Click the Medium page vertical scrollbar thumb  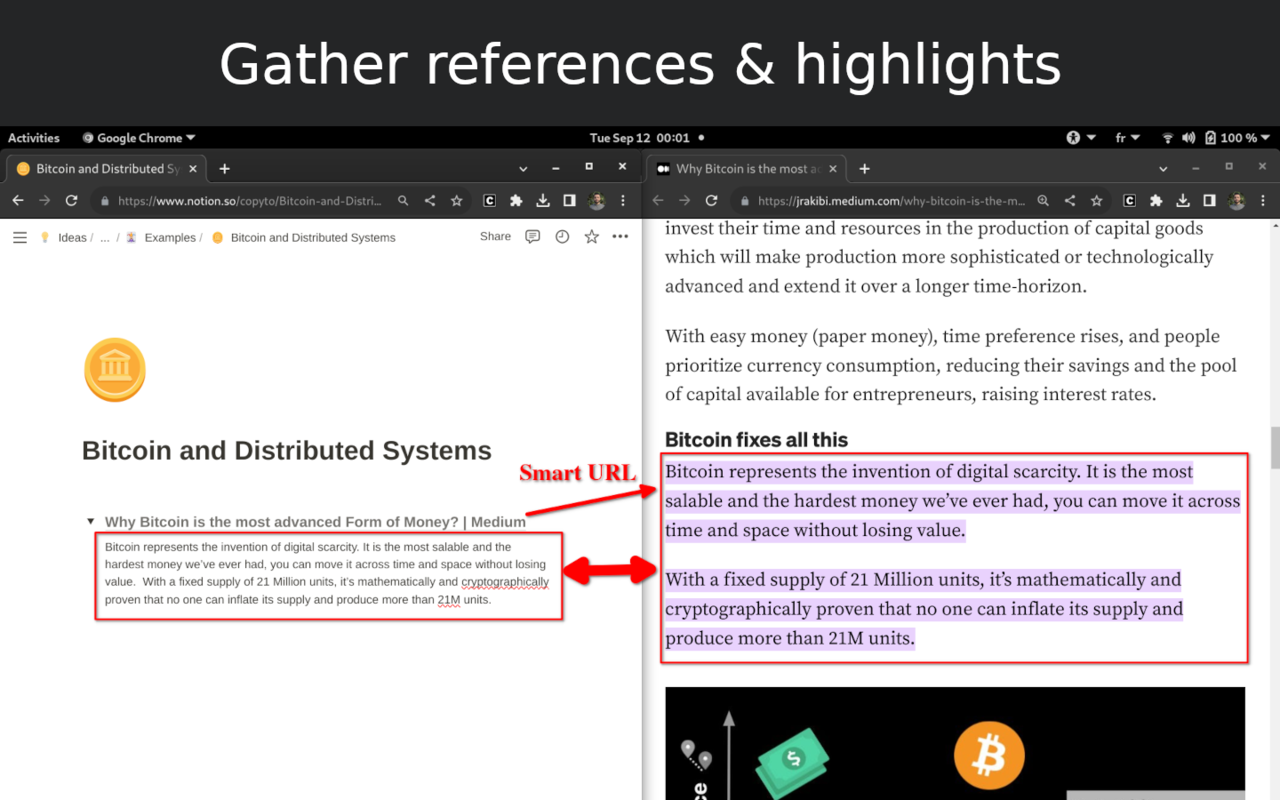point(1274,447)
